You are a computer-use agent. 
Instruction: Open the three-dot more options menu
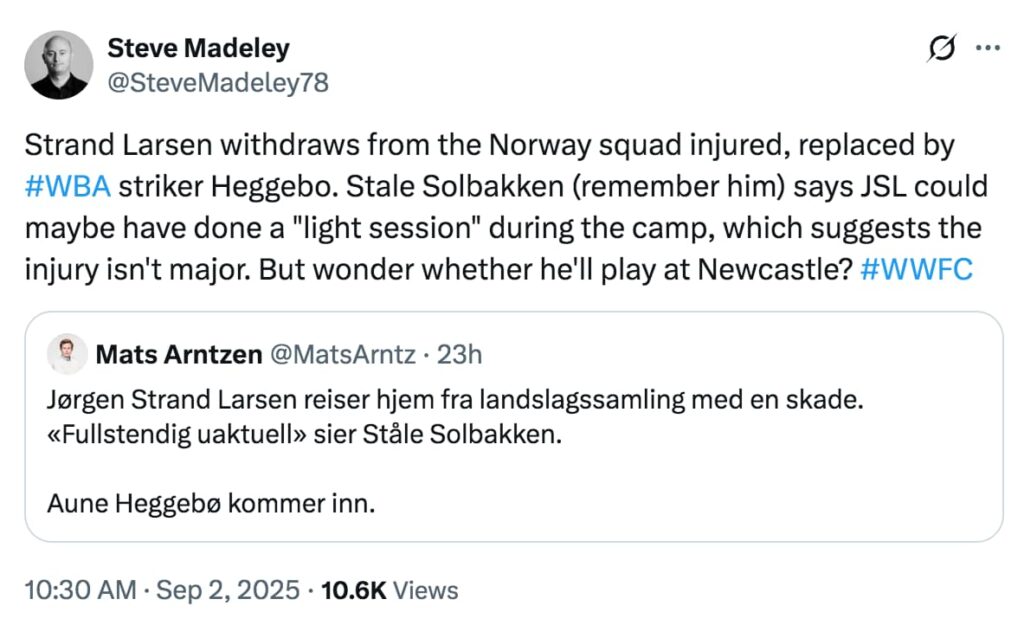pos(986,48)
